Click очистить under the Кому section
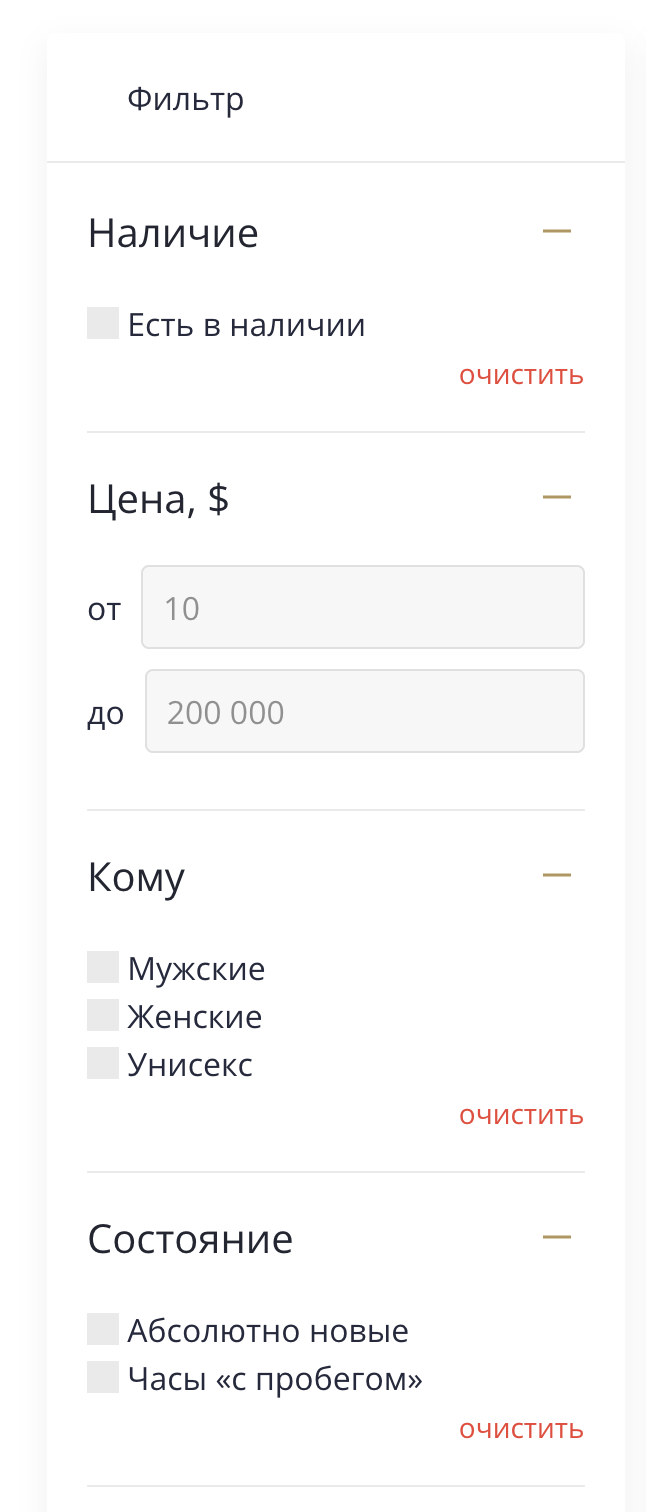Image resolution: width=646 pixels, height=1512 pixels. pos(521,1115)
